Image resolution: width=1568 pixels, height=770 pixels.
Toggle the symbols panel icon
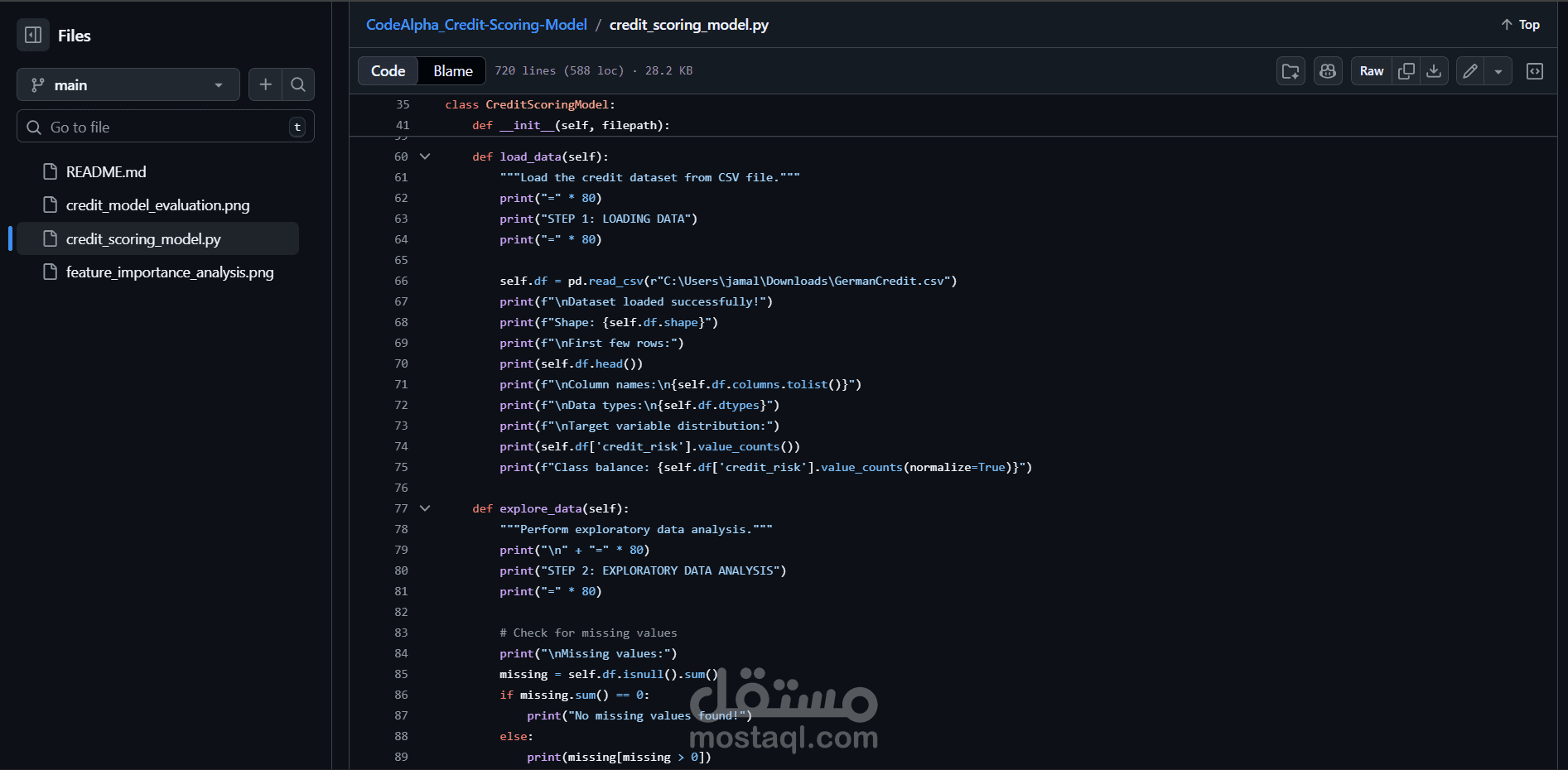(1535, 71)
